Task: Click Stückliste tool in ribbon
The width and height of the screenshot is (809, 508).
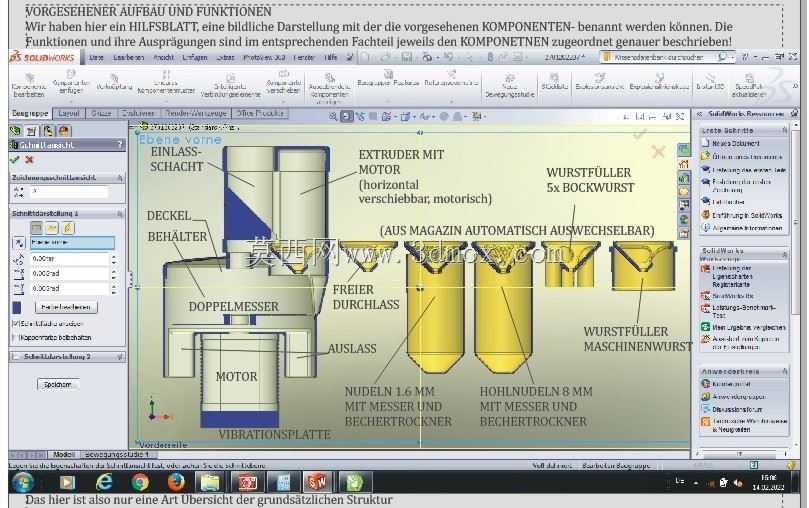Action: pyautogui.click(x=555, y=81)
